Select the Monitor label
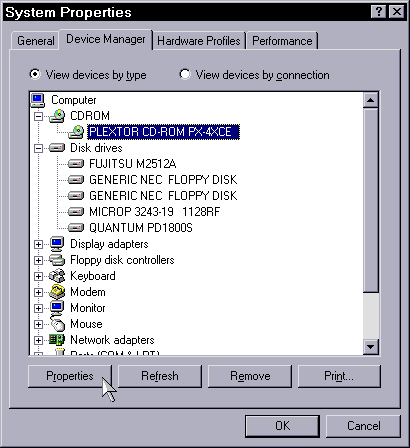This screenshot has height=448, width=410. [x=88, y=308]
